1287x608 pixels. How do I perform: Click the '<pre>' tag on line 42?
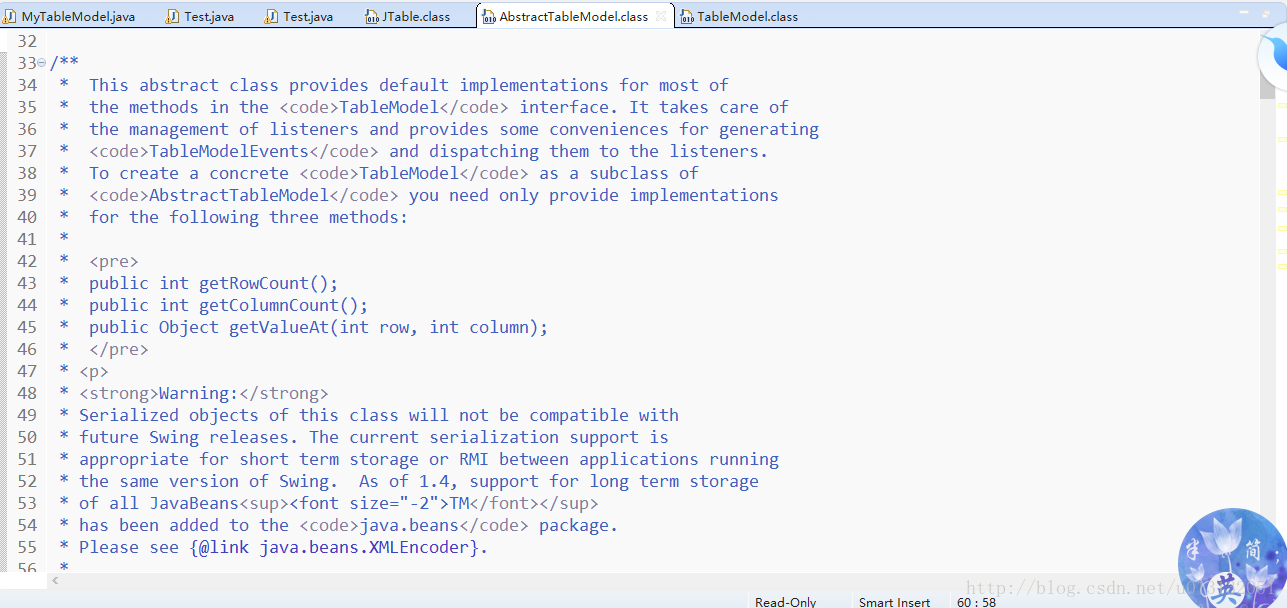pos(114,261)
